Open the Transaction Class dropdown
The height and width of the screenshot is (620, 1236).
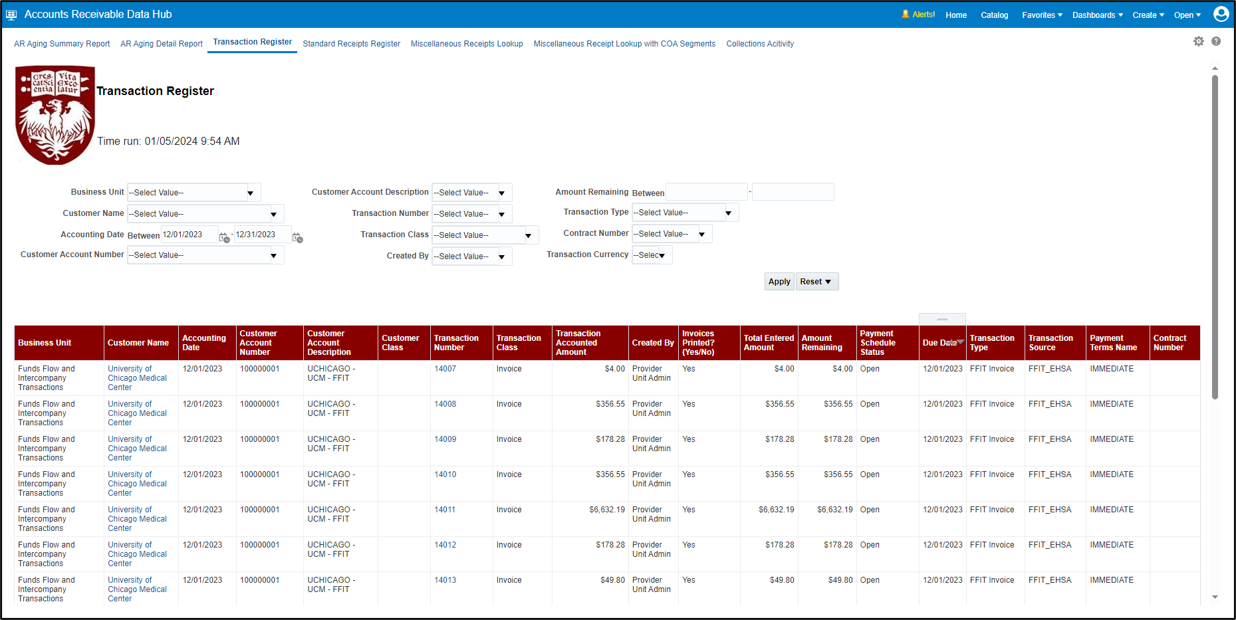pos(527,234)
